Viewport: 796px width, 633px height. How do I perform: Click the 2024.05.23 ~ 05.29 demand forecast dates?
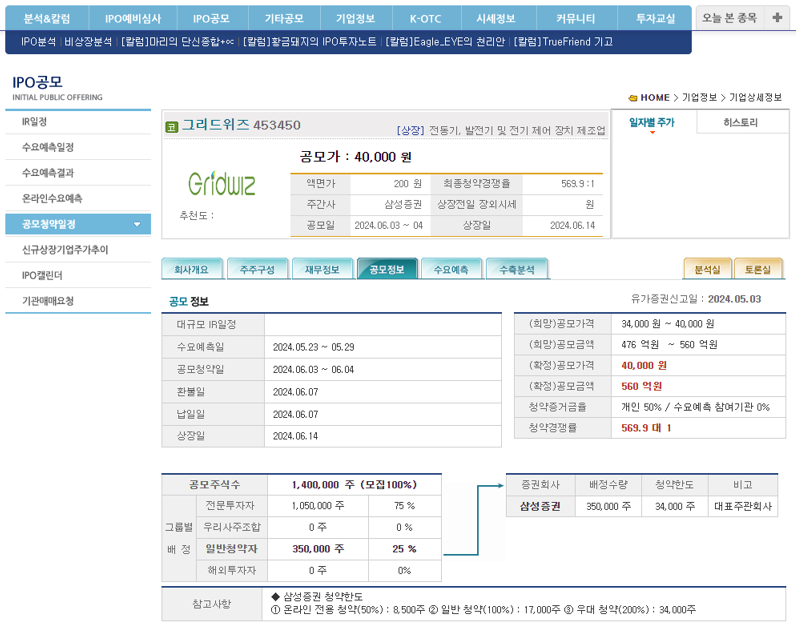(314, 347)
